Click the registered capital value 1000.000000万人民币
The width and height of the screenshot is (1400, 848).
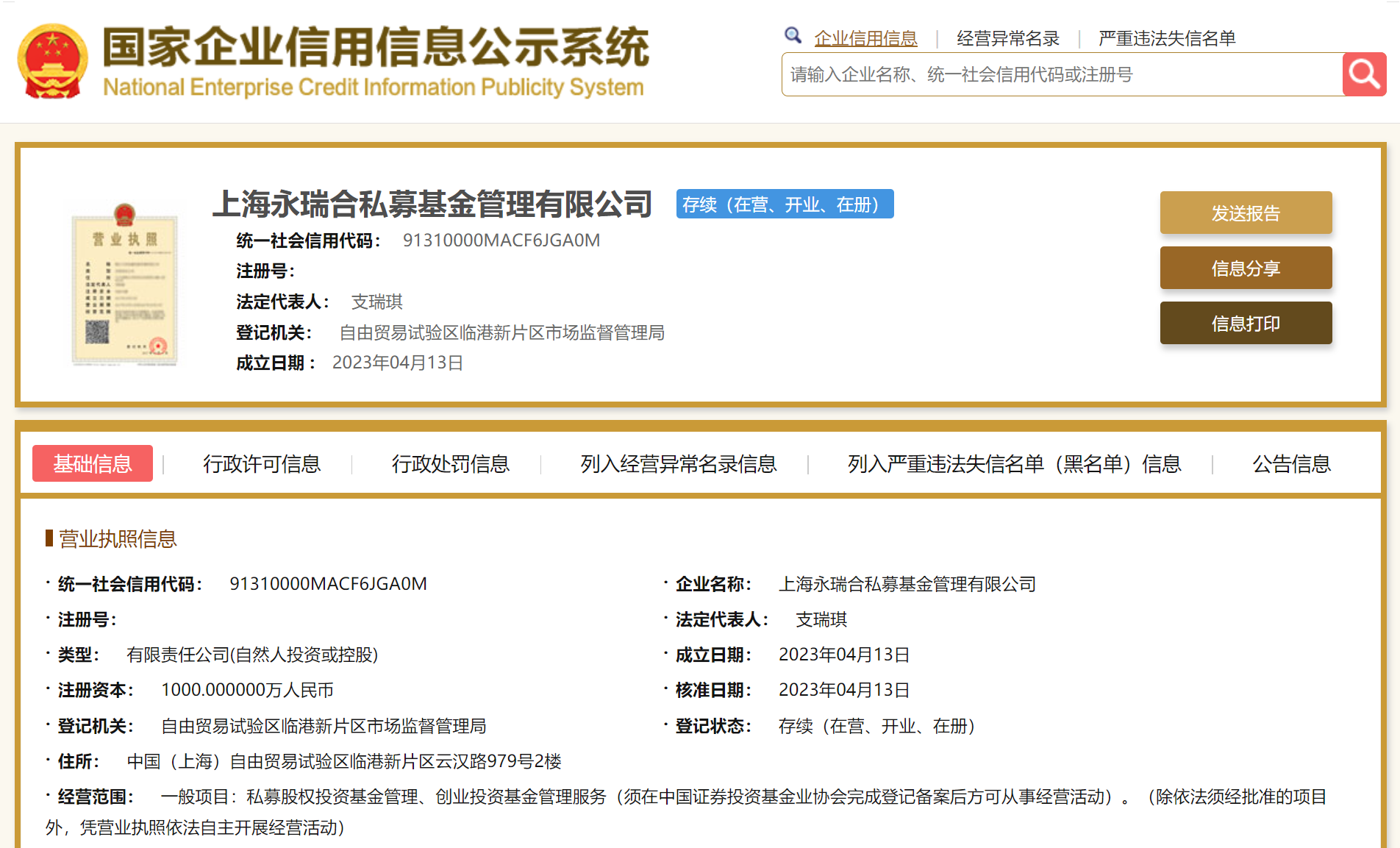pyautogui.click(x=247, y=690)
